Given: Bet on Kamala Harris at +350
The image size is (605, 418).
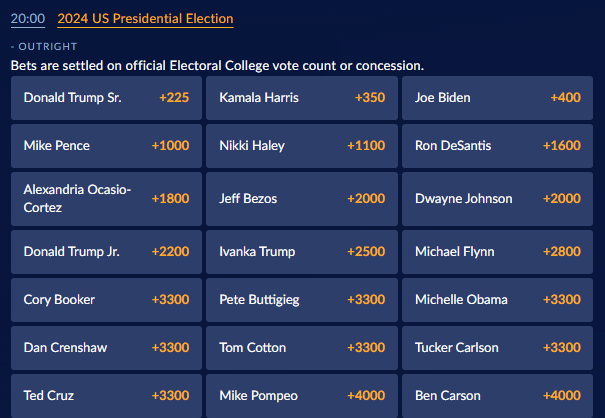Looking at the screenshot, I should (301, 98).
